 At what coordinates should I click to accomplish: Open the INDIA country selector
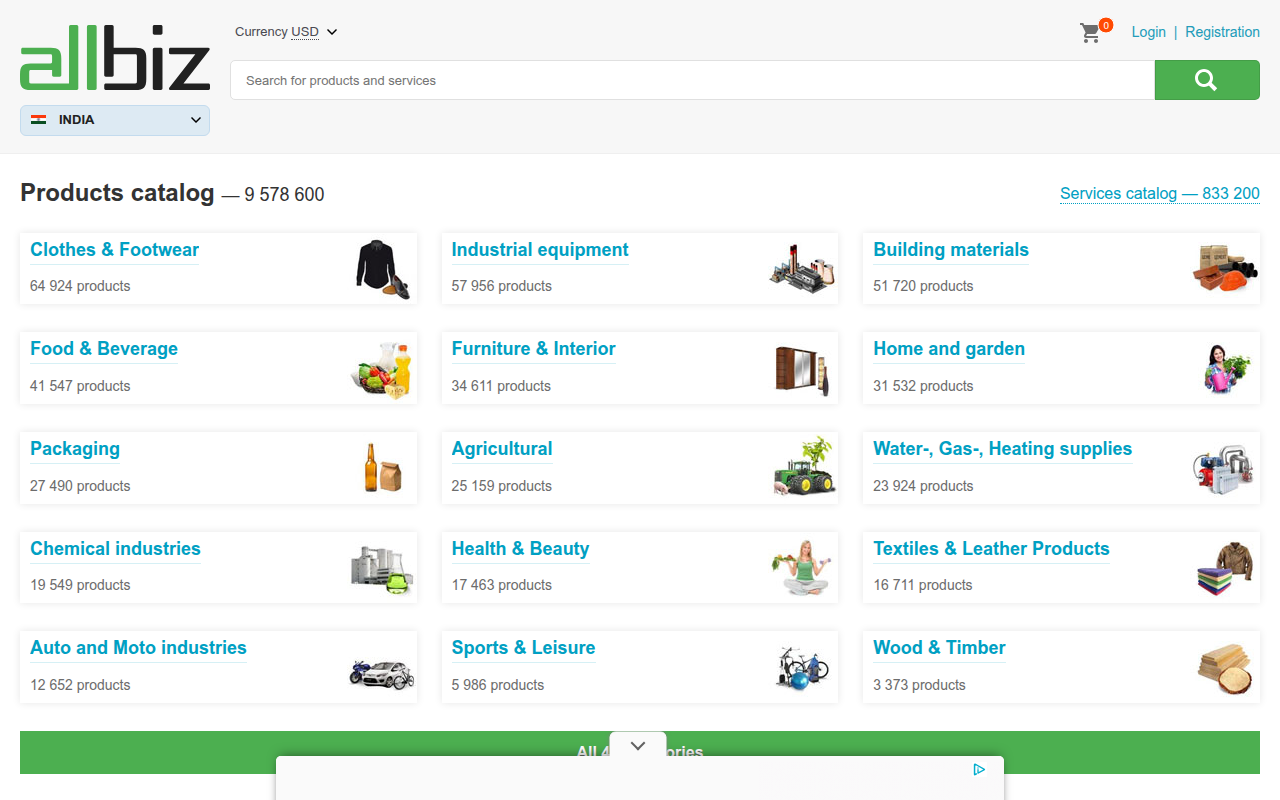point(115,120)
